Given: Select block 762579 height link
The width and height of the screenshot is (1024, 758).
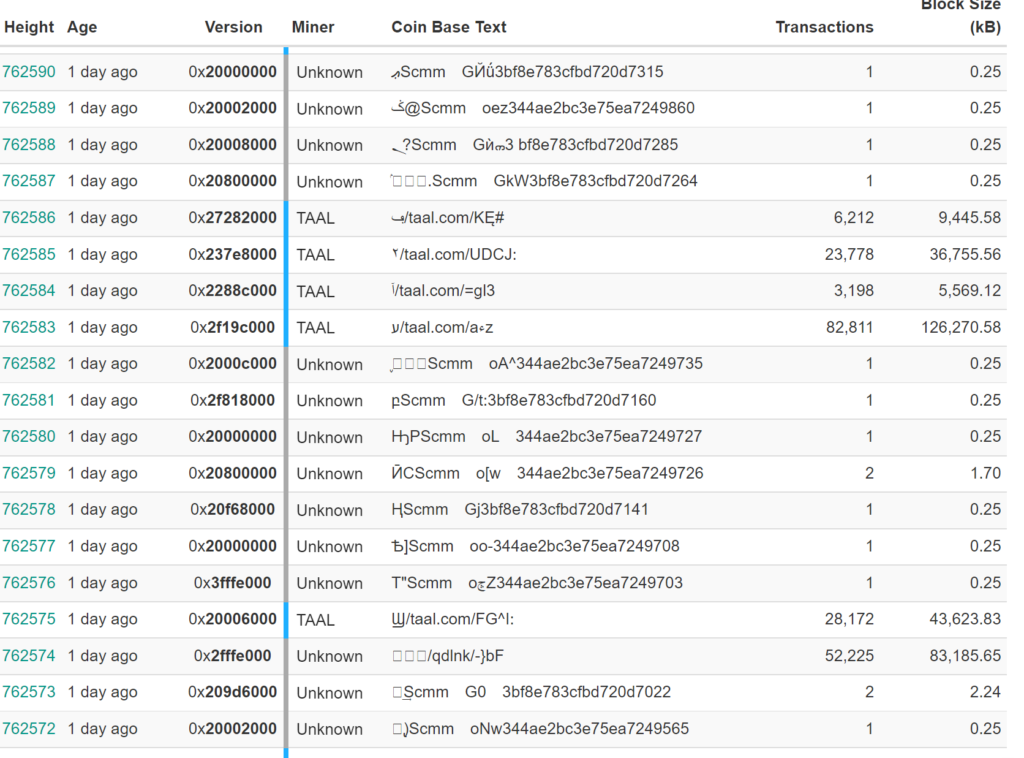Looking at the screenshot, I should 29,473.
